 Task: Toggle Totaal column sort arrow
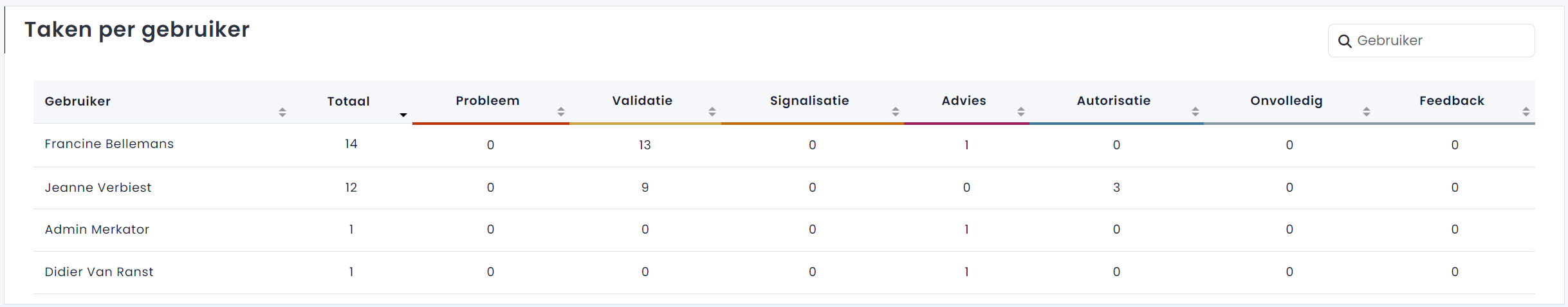pos(403,115)
